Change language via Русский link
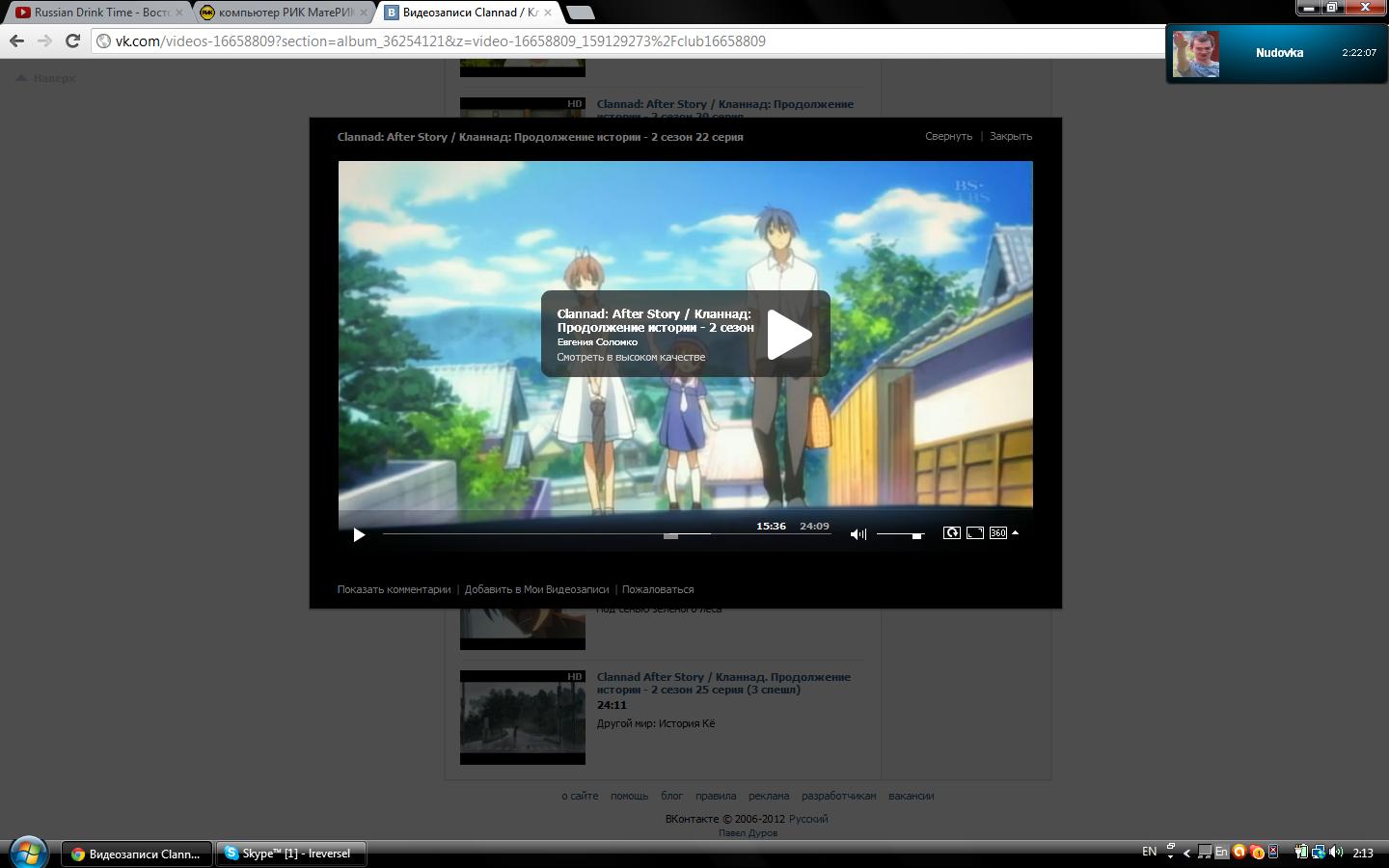Screen dimensions: 1389x868 click(x=808, y=819)
